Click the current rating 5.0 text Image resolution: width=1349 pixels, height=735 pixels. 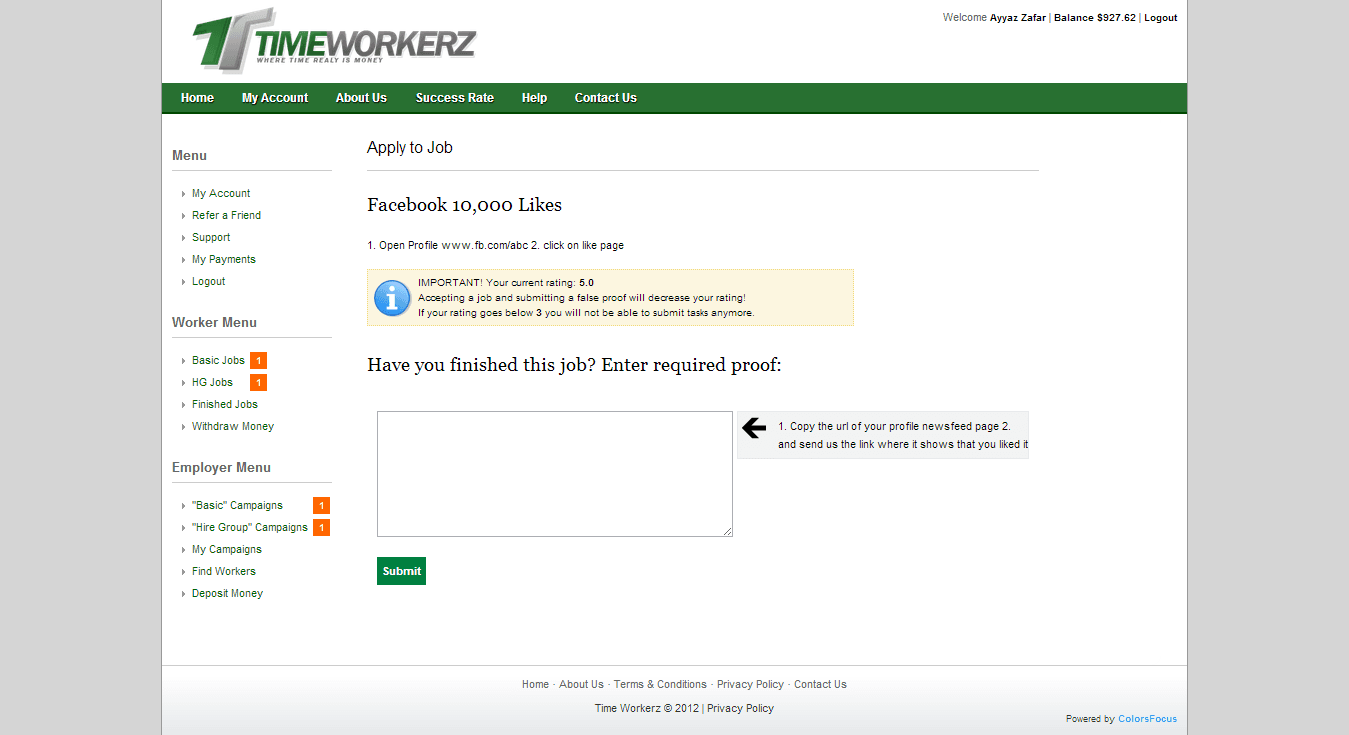(x=586, y=283)
